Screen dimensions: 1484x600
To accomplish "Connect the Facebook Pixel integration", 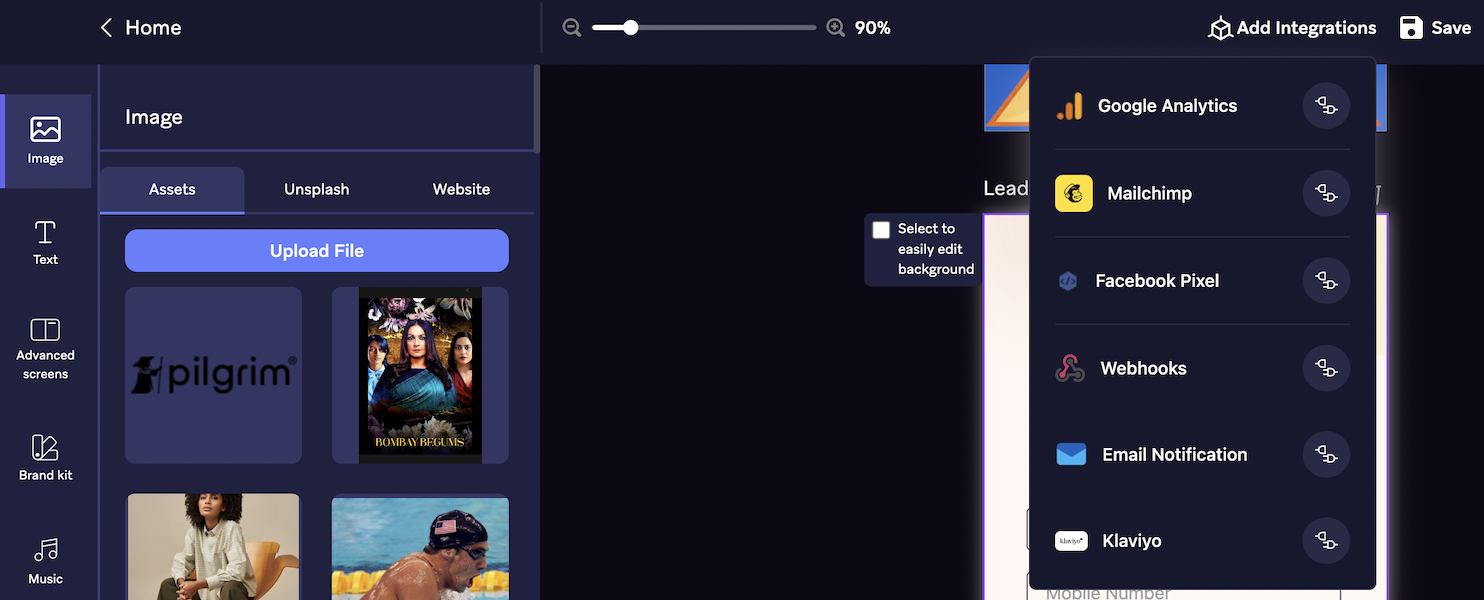I will pyautogui.click(x=1326, y=281).
